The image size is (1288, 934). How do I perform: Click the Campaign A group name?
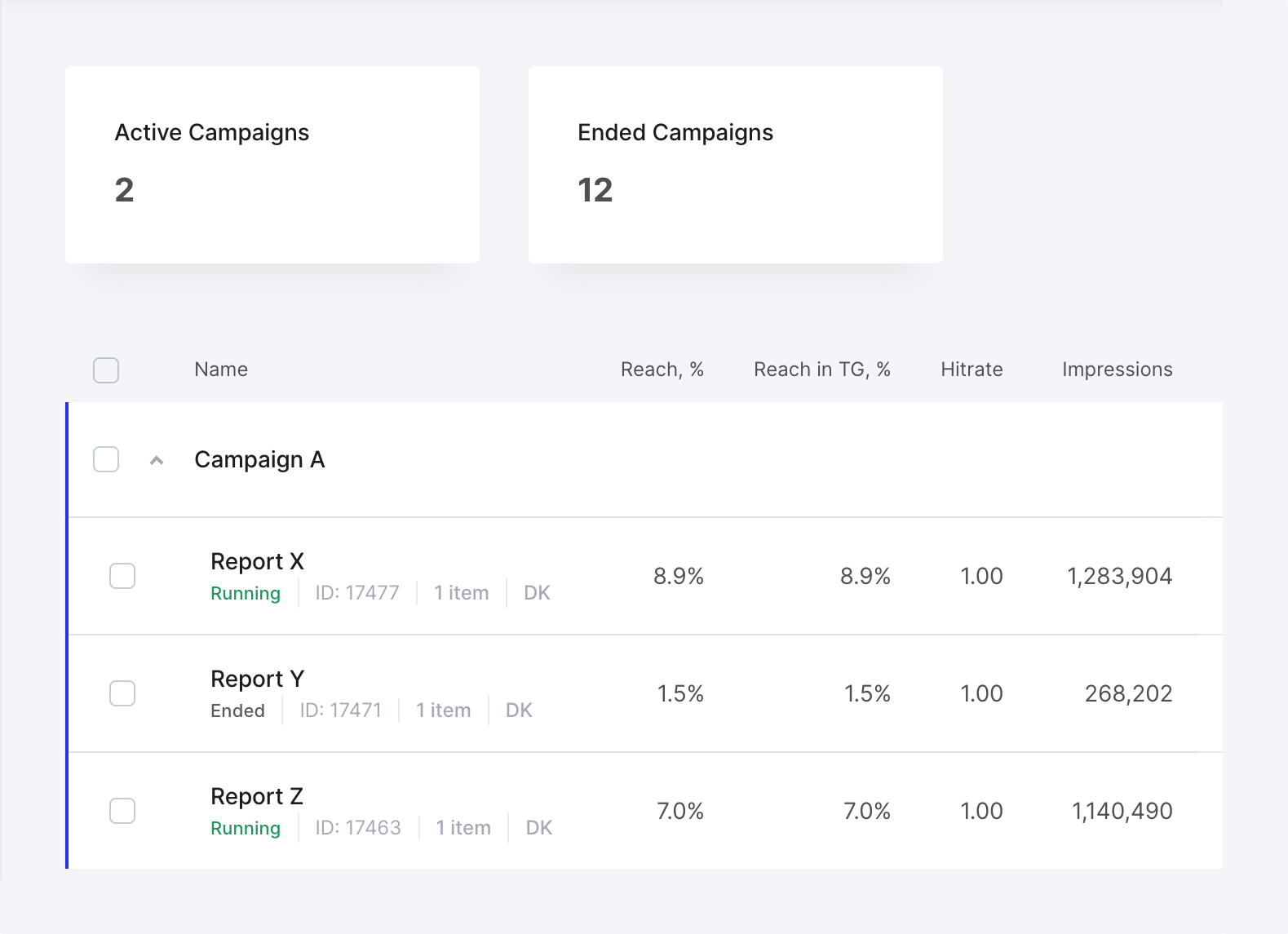tap(259, 460)
